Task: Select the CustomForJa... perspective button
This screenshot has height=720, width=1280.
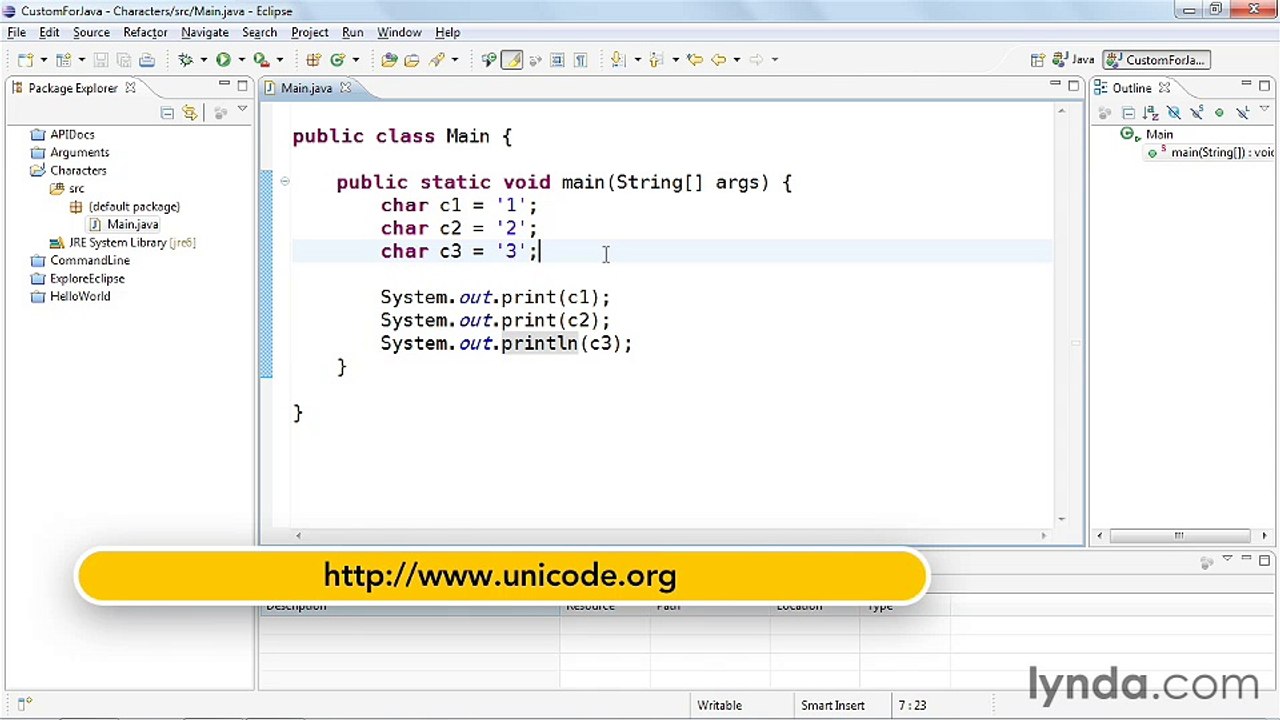Action: click(x=1156, y=60)
